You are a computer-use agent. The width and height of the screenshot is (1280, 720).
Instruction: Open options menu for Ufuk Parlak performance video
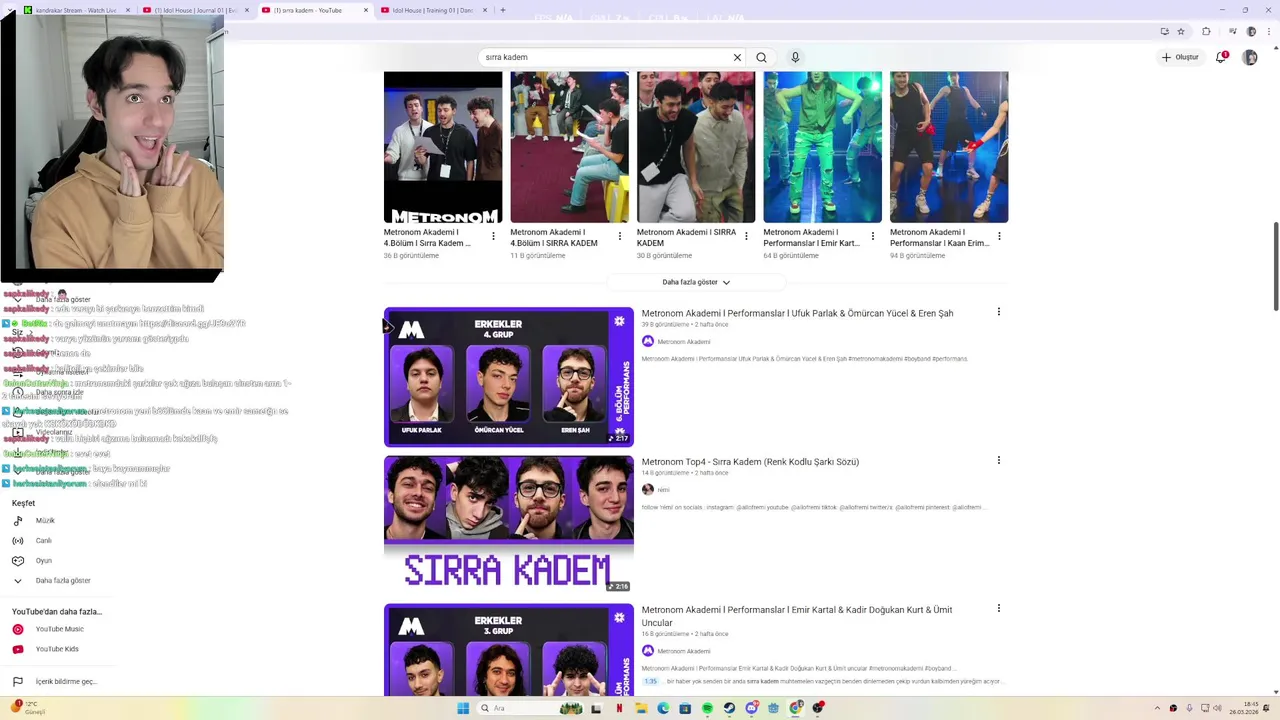point(998,312)
